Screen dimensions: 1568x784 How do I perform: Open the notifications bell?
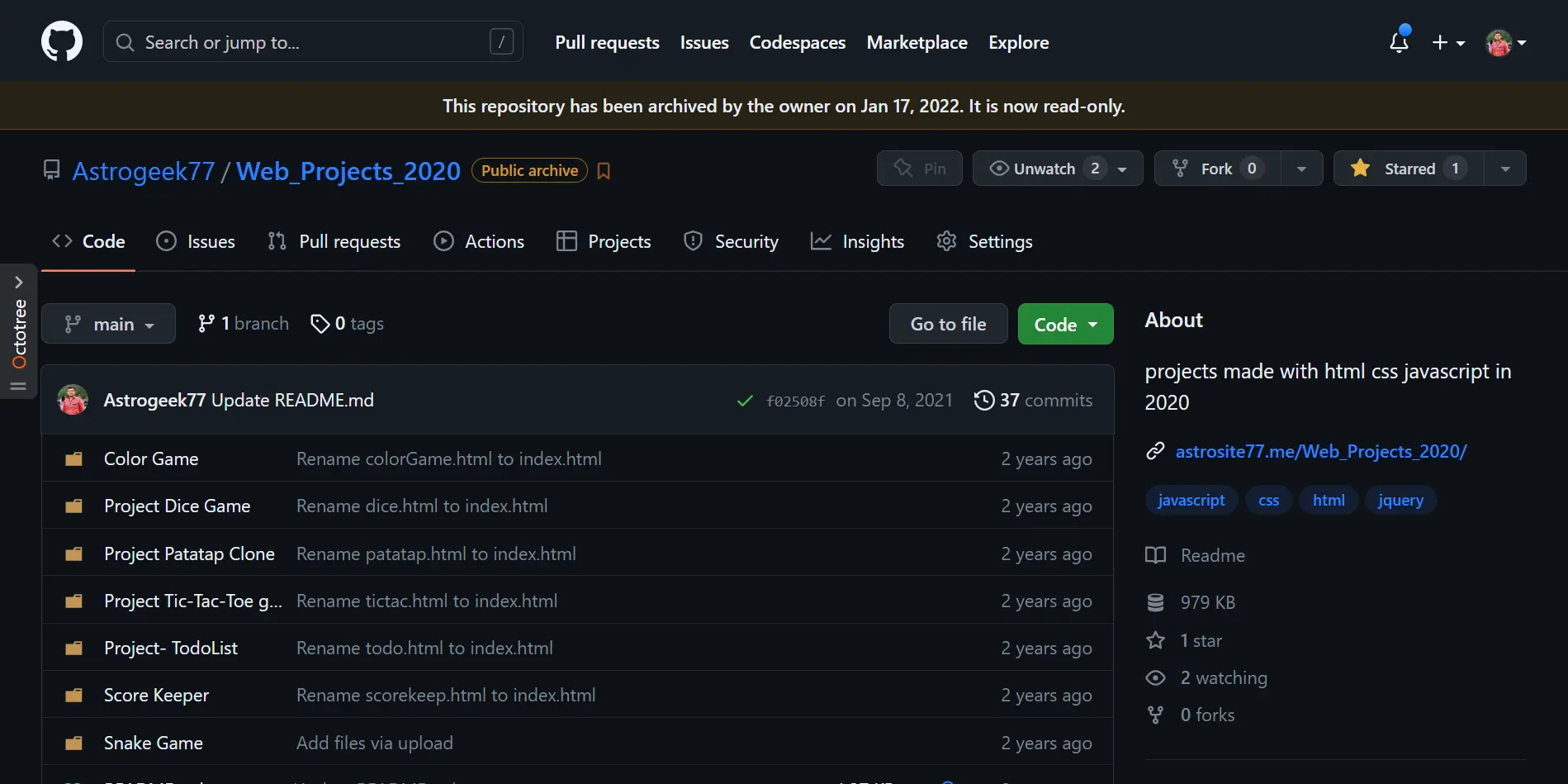[1399, 42]
